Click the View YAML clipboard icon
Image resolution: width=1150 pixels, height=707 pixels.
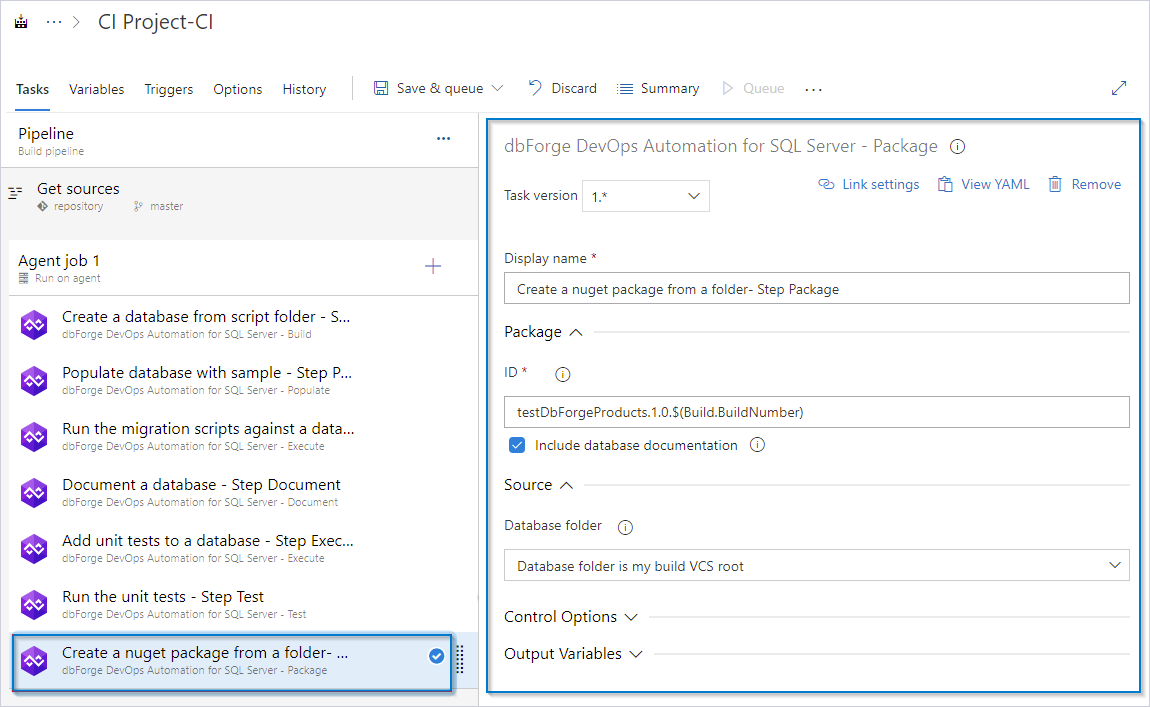[945, 184]
